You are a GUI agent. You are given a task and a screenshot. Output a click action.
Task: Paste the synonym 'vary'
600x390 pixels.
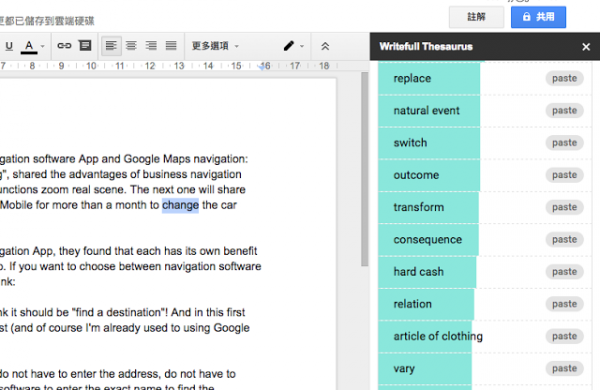(564, 368)
